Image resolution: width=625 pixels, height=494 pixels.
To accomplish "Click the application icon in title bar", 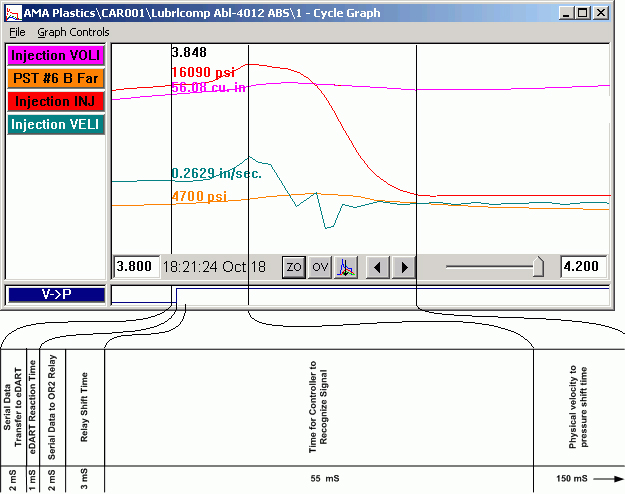I will (13, 13).
